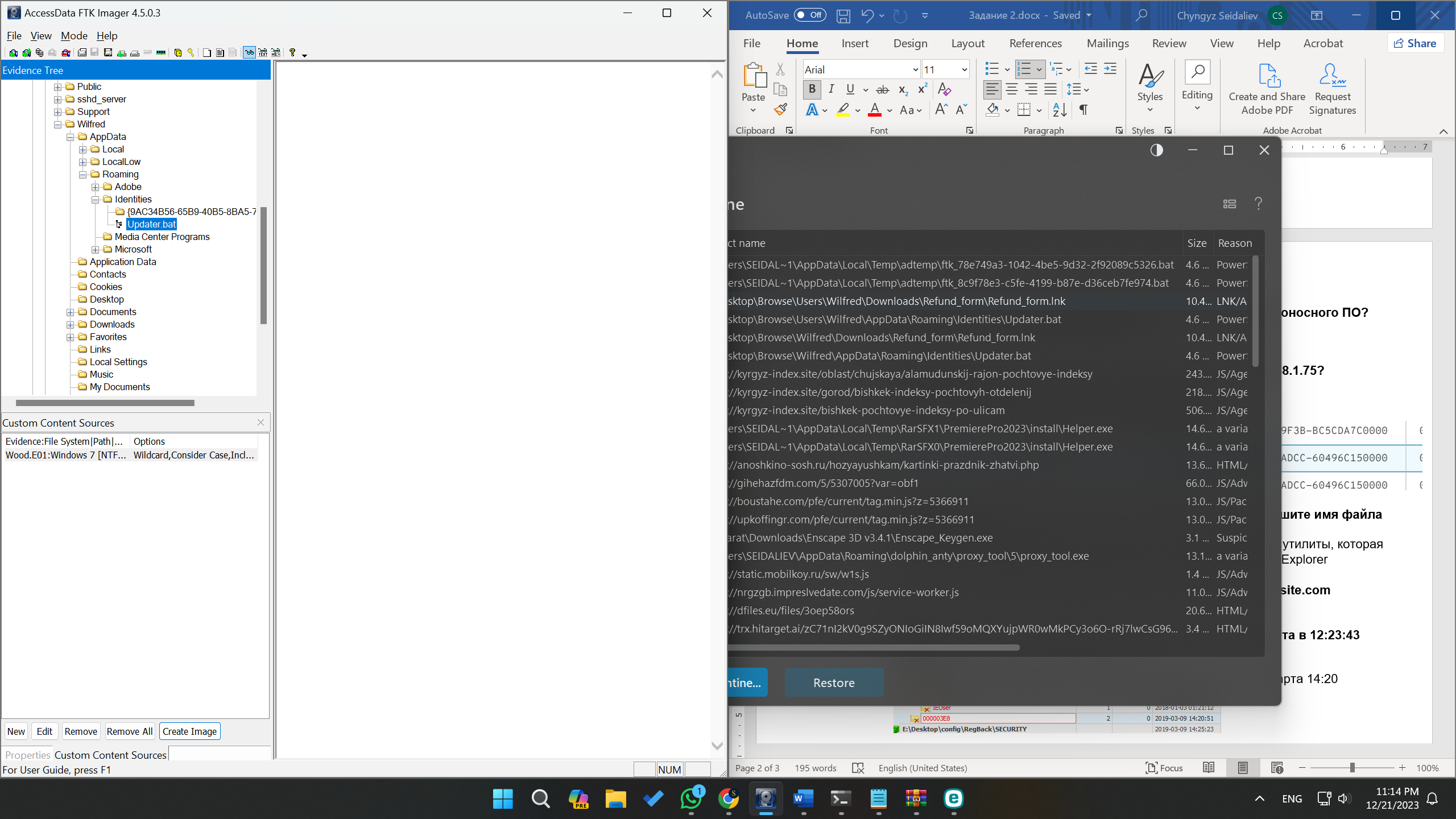Click Justify alignment icon in Word
Viewport: 1456px width, 819px height.
tap(1050, 89)
